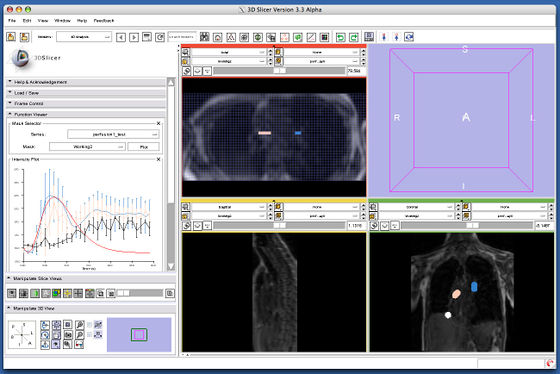
Task: Close the Intensity Plot frame
Action: point(159,159)
